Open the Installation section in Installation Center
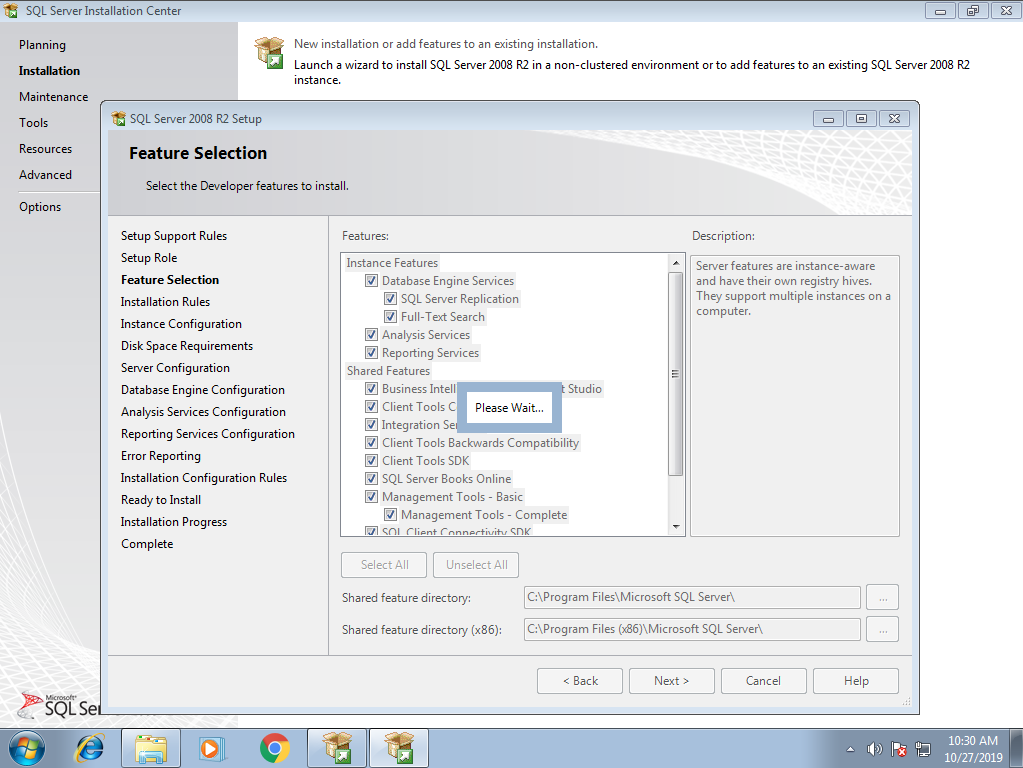The height and width of the screenshot is (768, 1023). click(x=50, y=71)
